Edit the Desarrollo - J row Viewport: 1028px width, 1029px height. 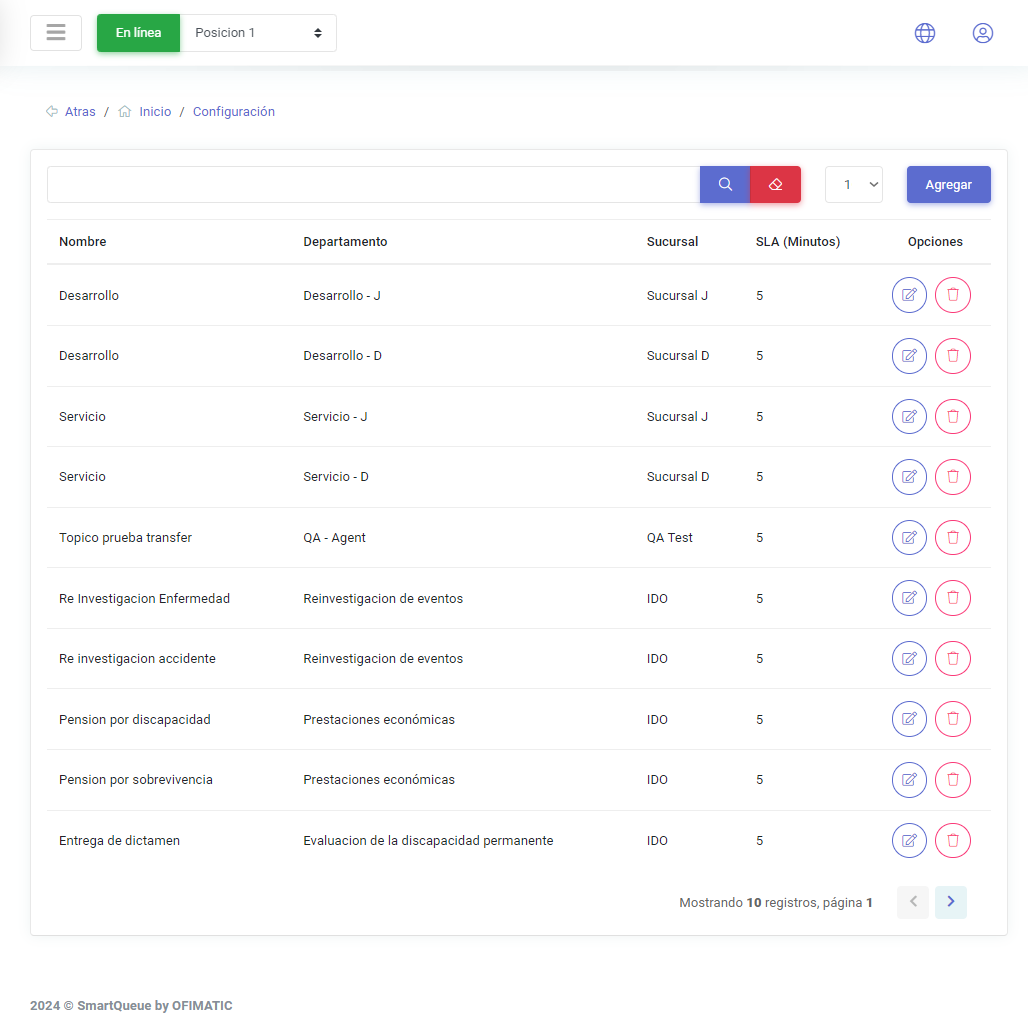909,295
